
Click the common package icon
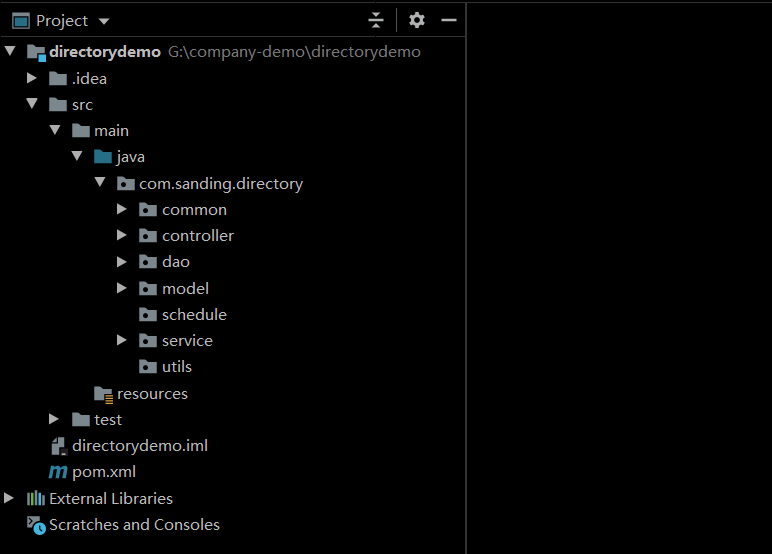point(148,210)
